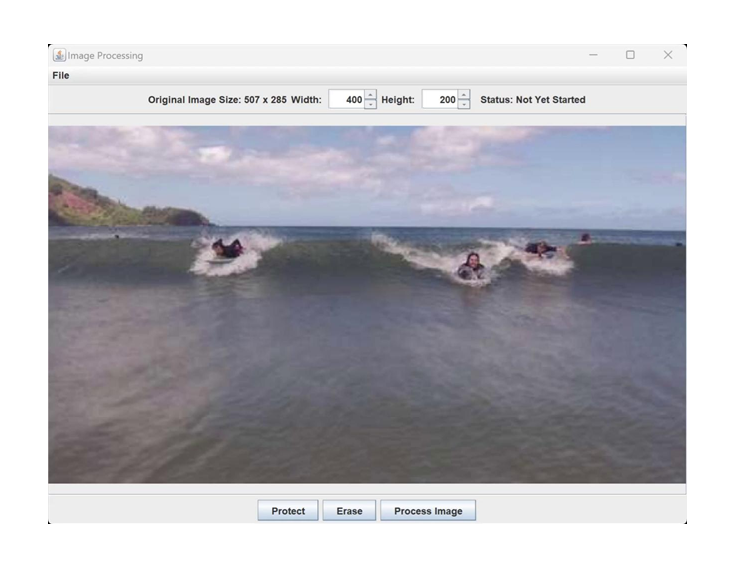Click the Java app icon in title bar

pyautogui.click(x=59, y=56)
